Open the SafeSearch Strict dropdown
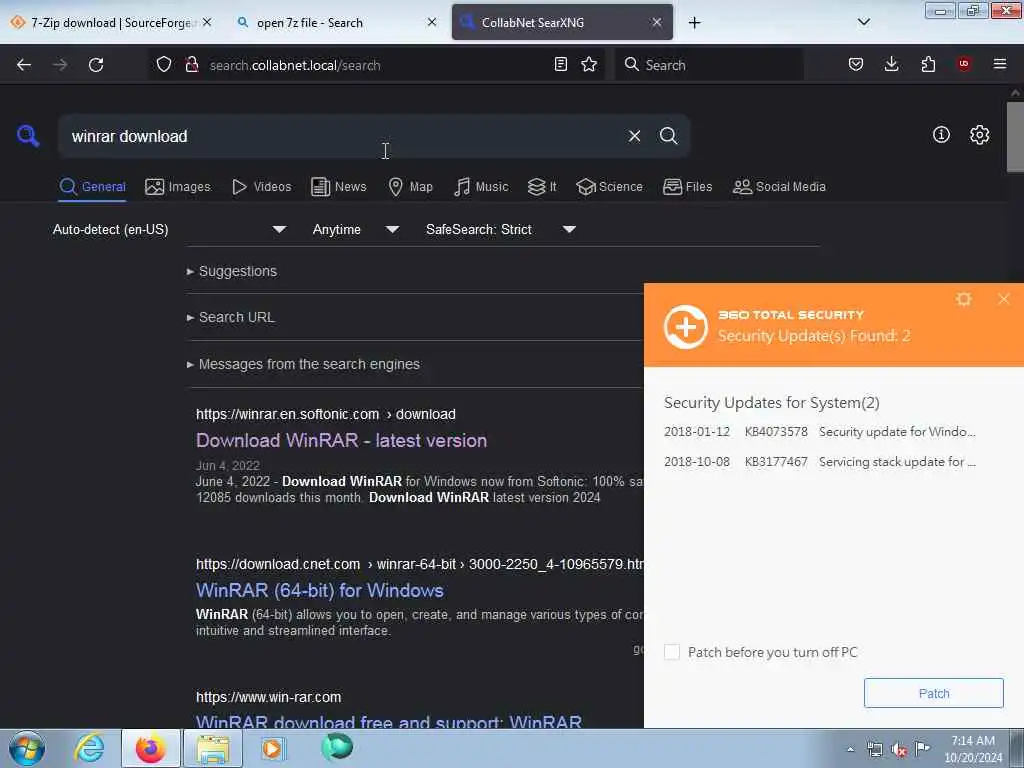This screenshot has height=768, width=1024. [500, 229]
